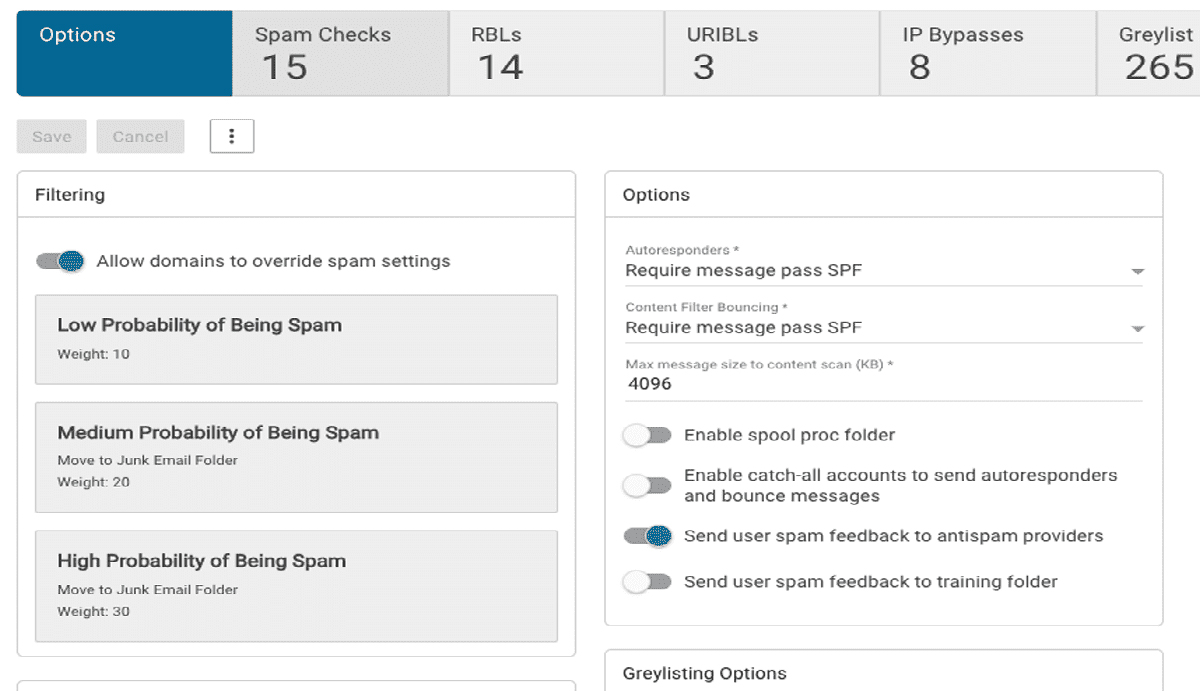Switch to the Spam Checks tab

[x=340, y=53]
